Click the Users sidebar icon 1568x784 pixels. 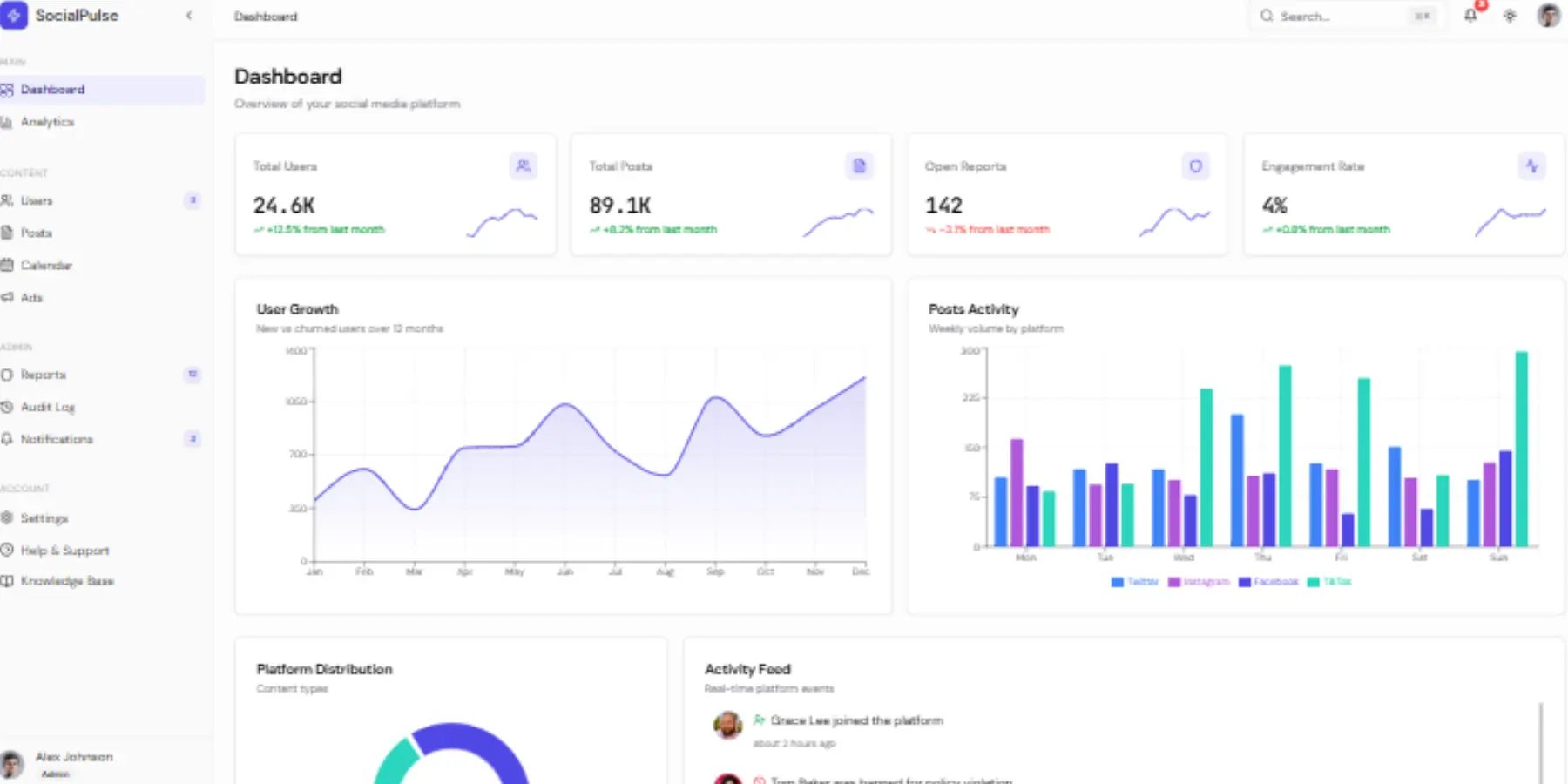(x=6, y=200)
